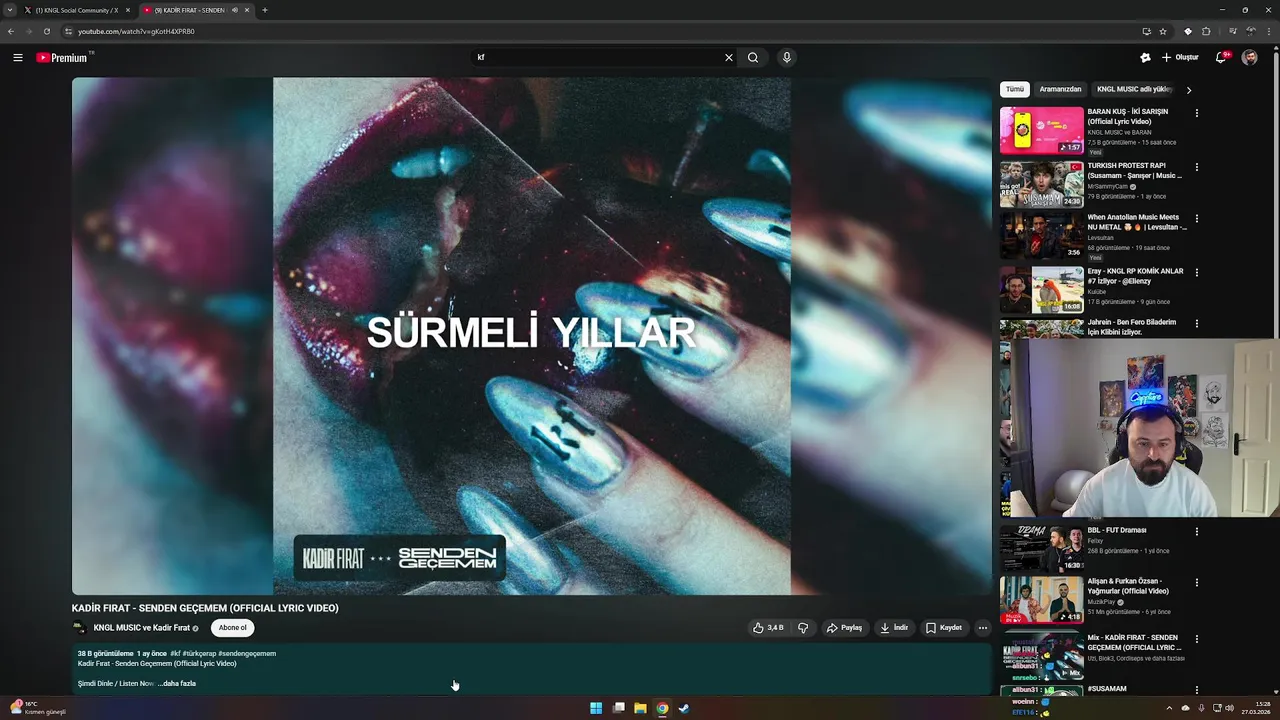Open a new browser tab with plus

point(265,10)
